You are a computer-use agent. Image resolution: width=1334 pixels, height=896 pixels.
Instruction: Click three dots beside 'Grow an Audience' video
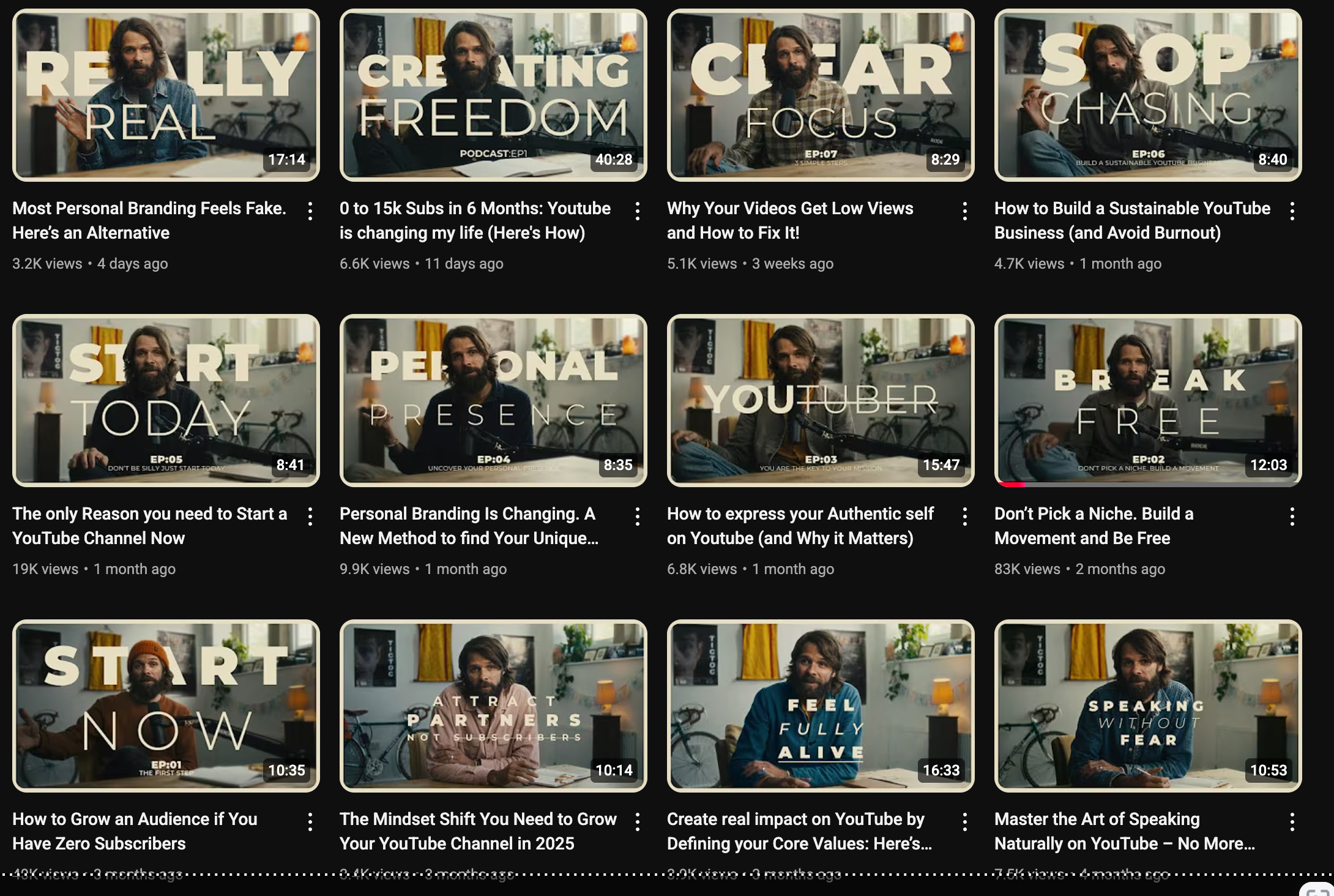pos(310,822)
